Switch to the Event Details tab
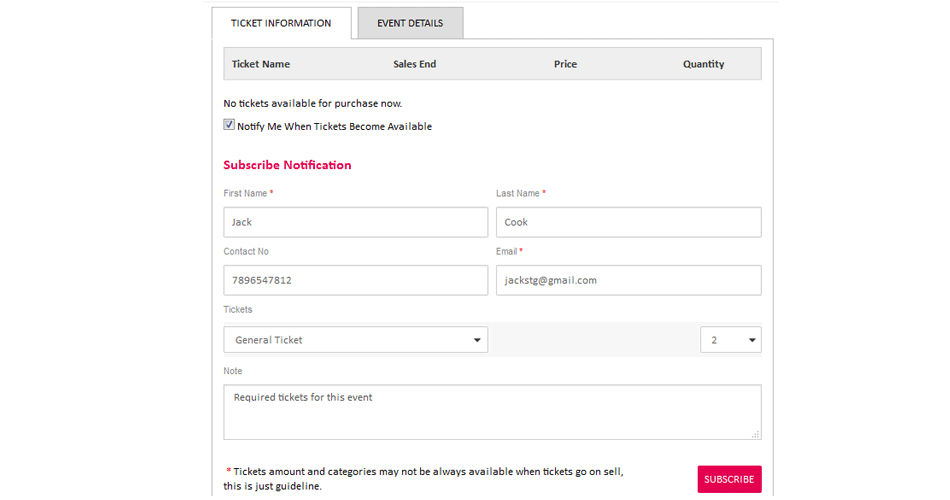950x500 pixels. [410, 23]
